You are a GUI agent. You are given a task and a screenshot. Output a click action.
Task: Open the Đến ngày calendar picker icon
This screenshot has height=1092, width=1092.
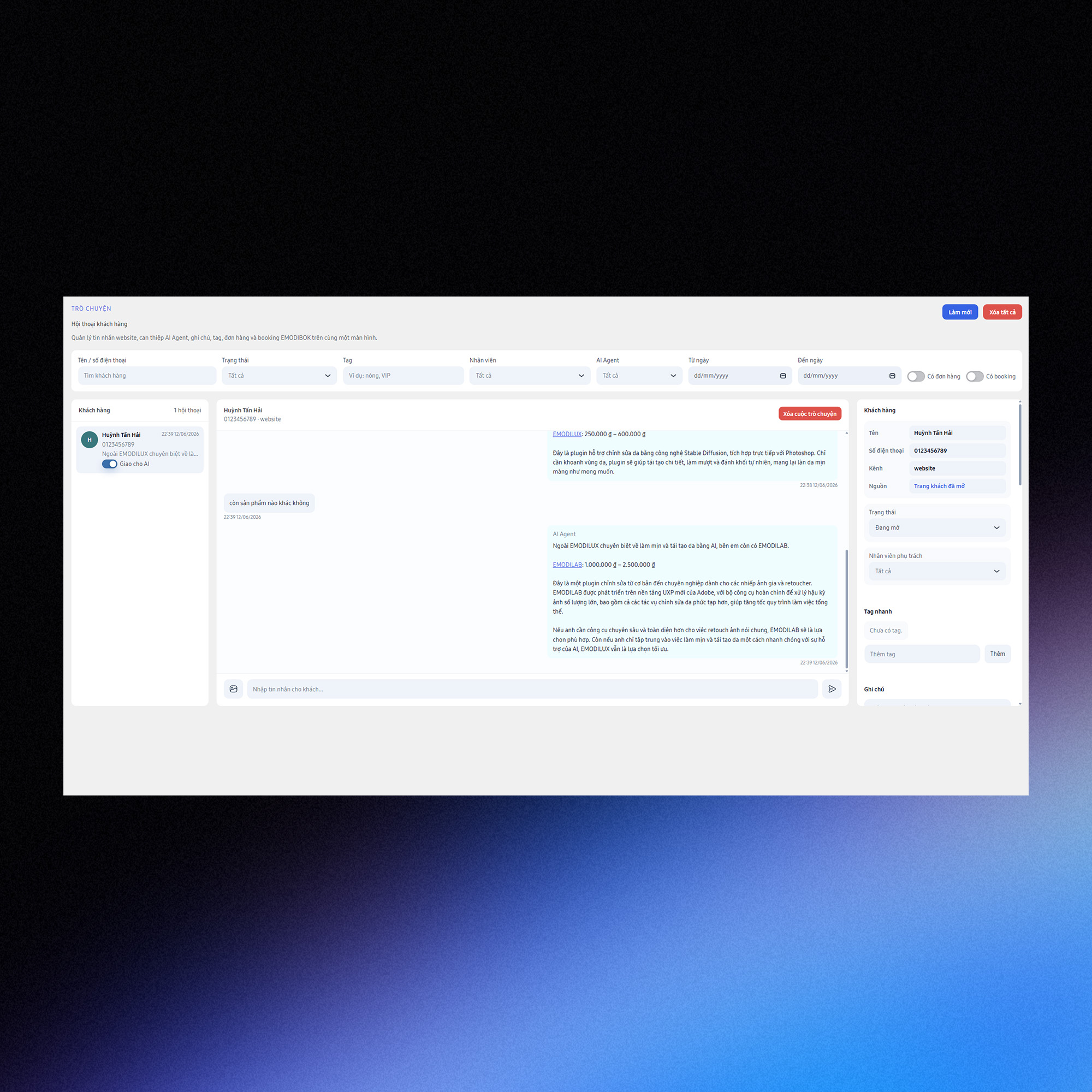click(892, 376)
